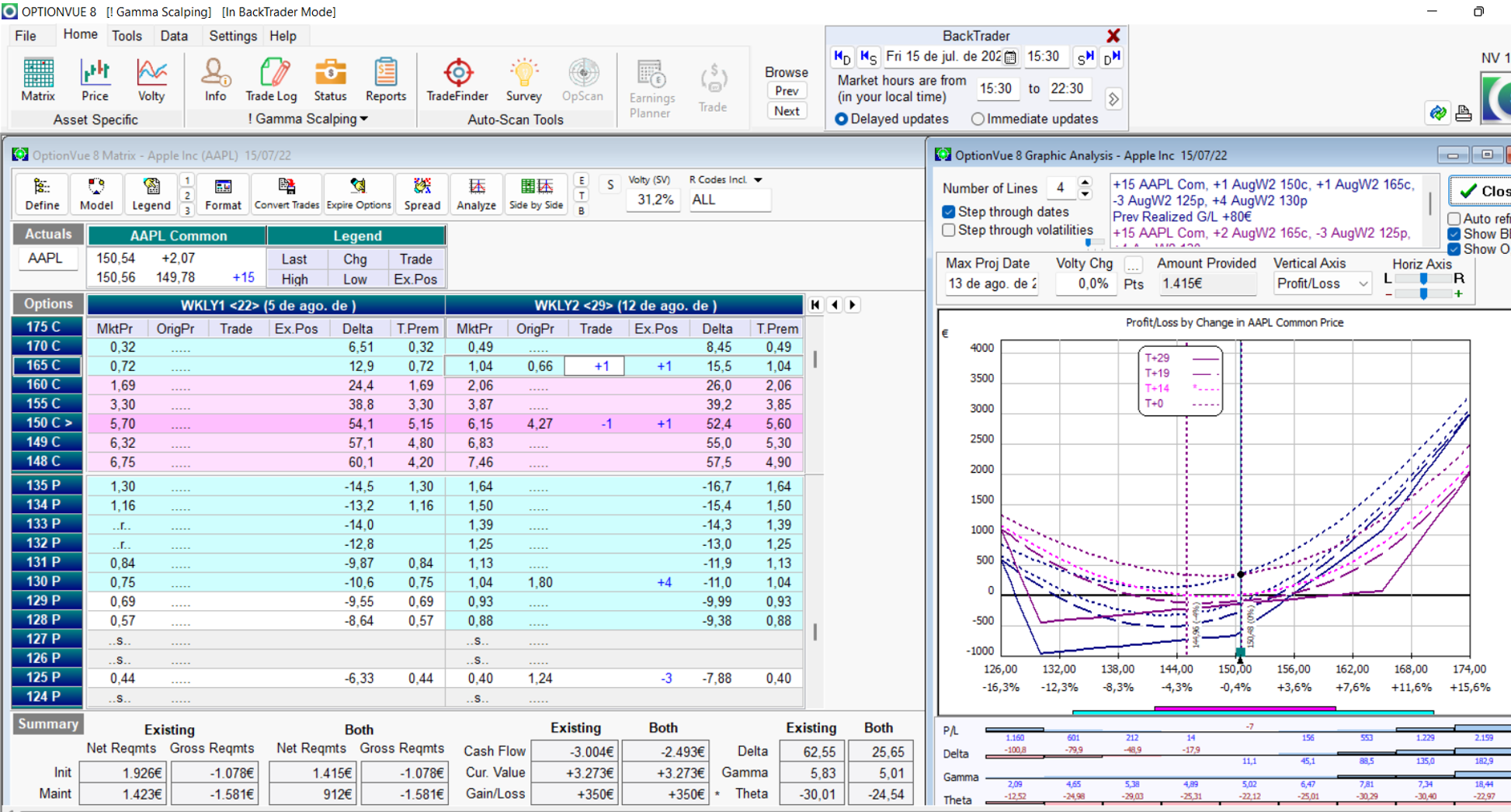
Task: Expand BackTrader market hours options
Action: click(1113, 99)
